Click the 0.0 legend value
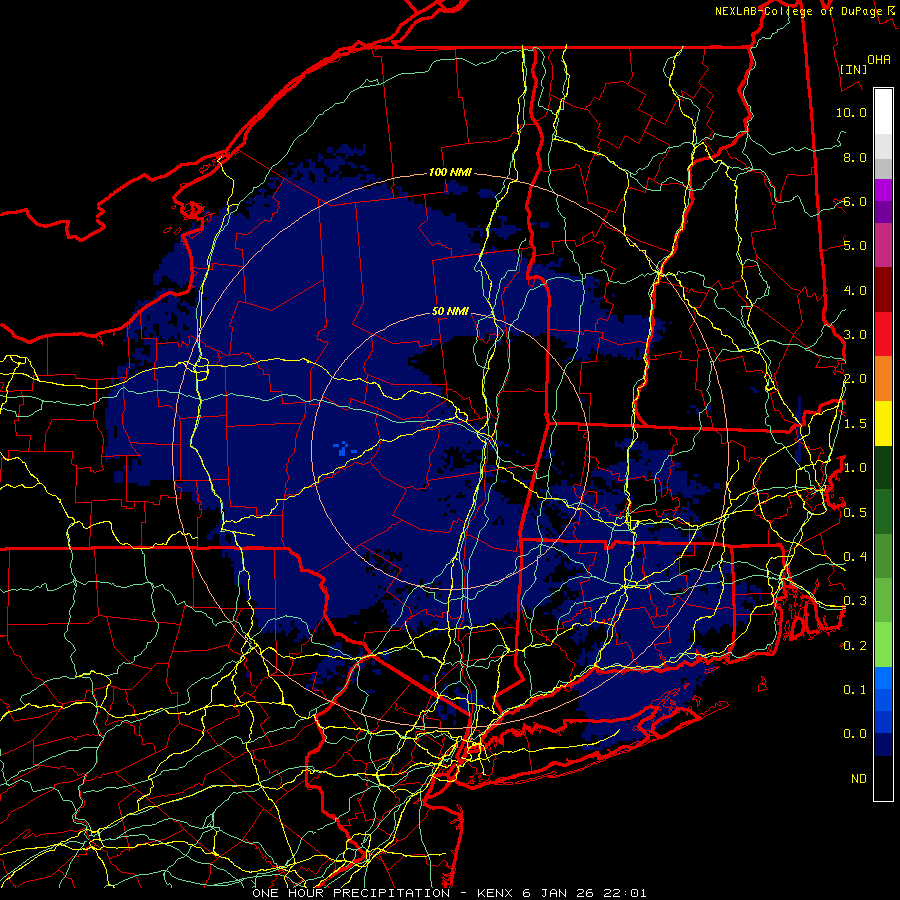900x900 pixels. click(855, 734)
